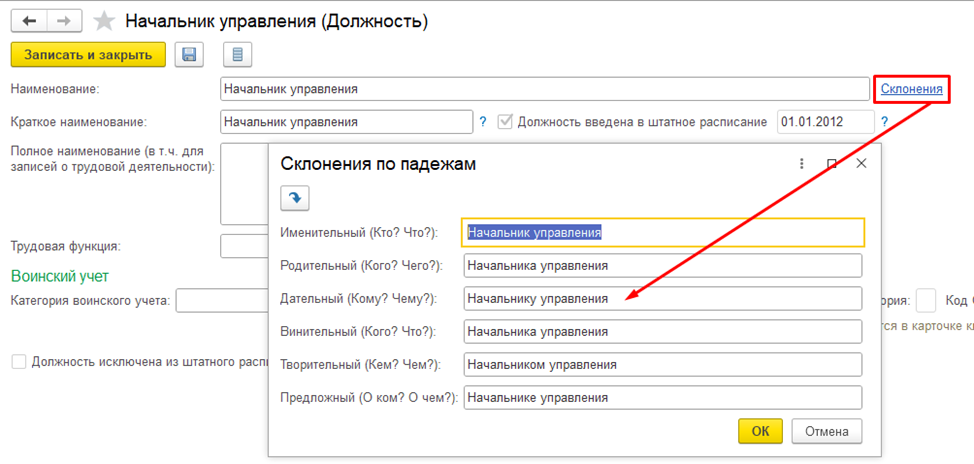The height and width of the screenshot is (464, 974).
Task: Toggle "Должность исключена из штатного расписания" checkbox
Action: click(x=18, y=361)
